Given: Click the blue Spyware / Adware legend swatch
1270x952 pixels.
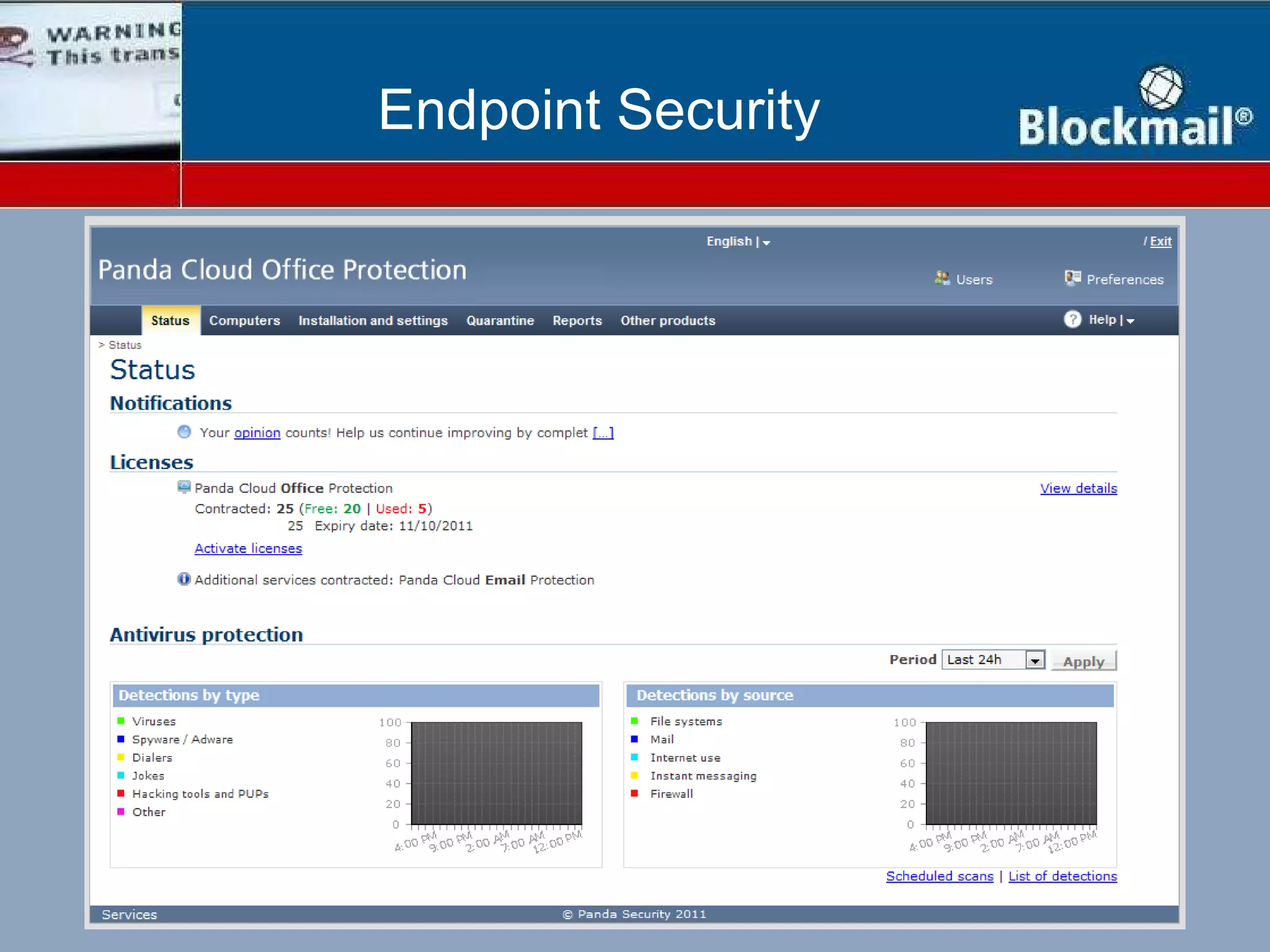Looking at the screenshot, I should coord(121,739).
